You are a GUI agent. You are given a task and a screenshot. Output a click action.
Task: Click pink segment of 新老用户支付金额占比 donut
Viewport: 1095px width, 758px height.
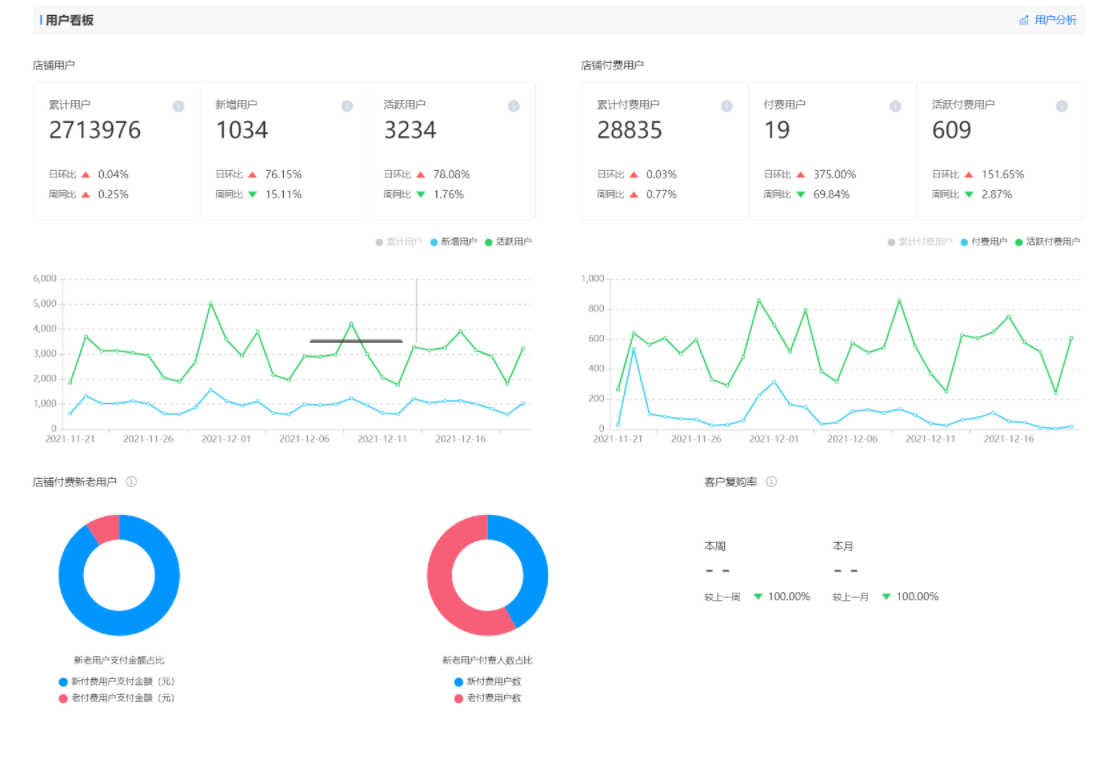(105, 528)
